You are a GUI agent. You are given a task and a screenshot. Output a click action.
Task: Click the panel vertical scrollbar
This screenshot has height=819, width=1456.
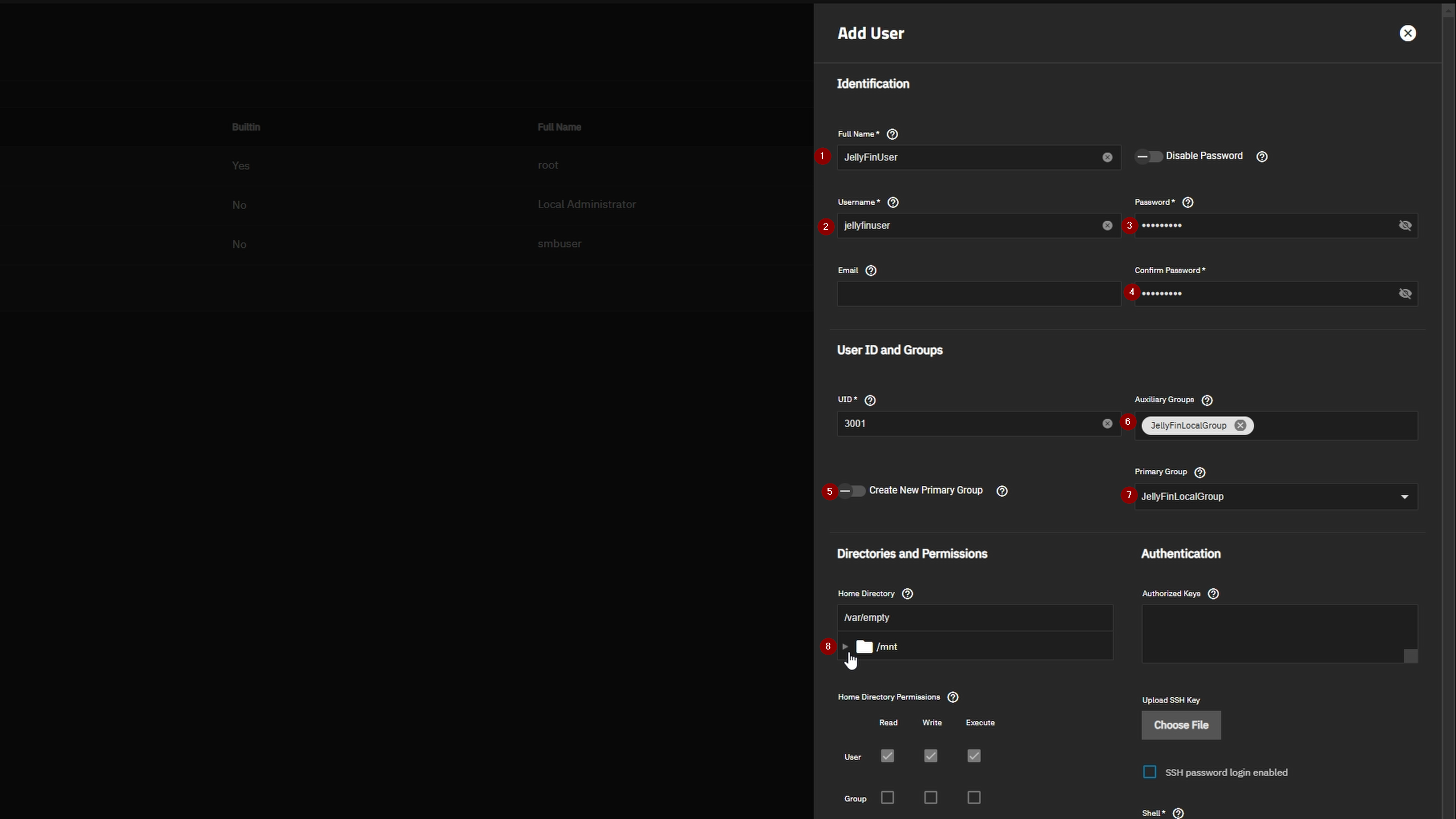pos(1449,411)
